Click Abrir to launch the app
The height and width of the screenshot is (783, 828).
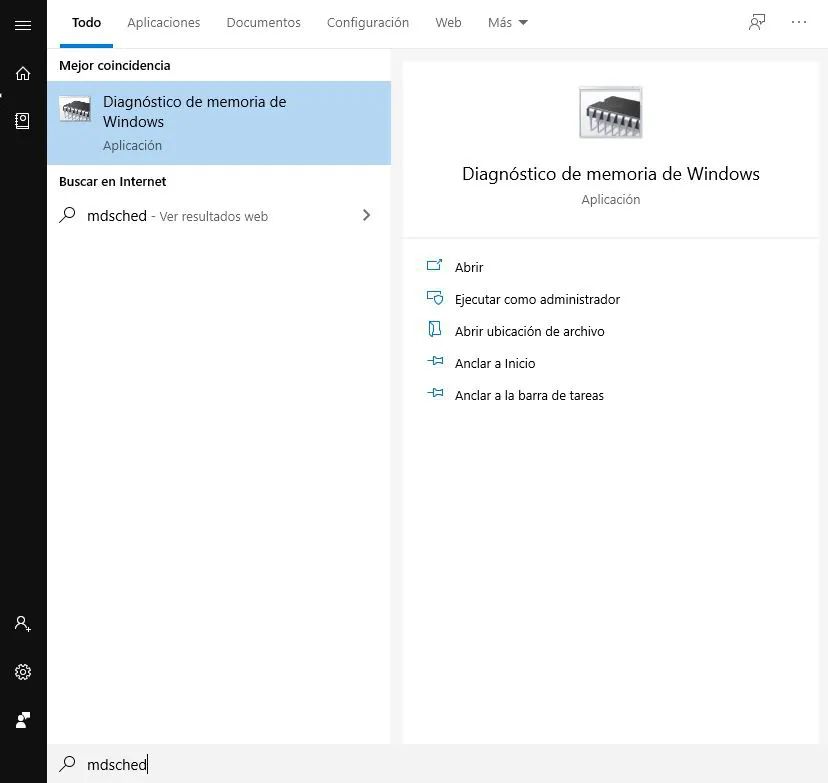click(469, 267)
